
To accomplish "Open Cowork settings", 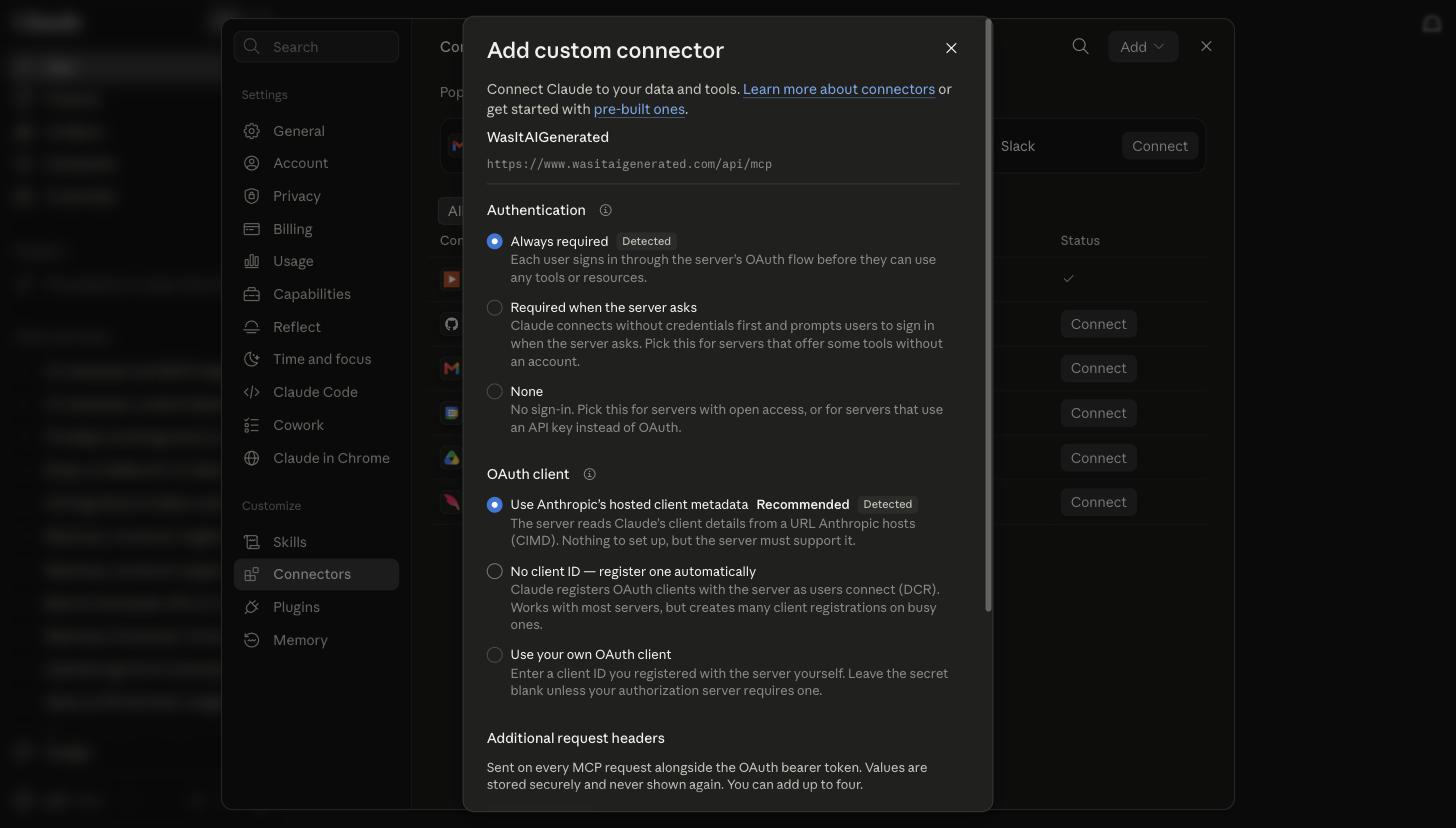I will coord(316,425).
